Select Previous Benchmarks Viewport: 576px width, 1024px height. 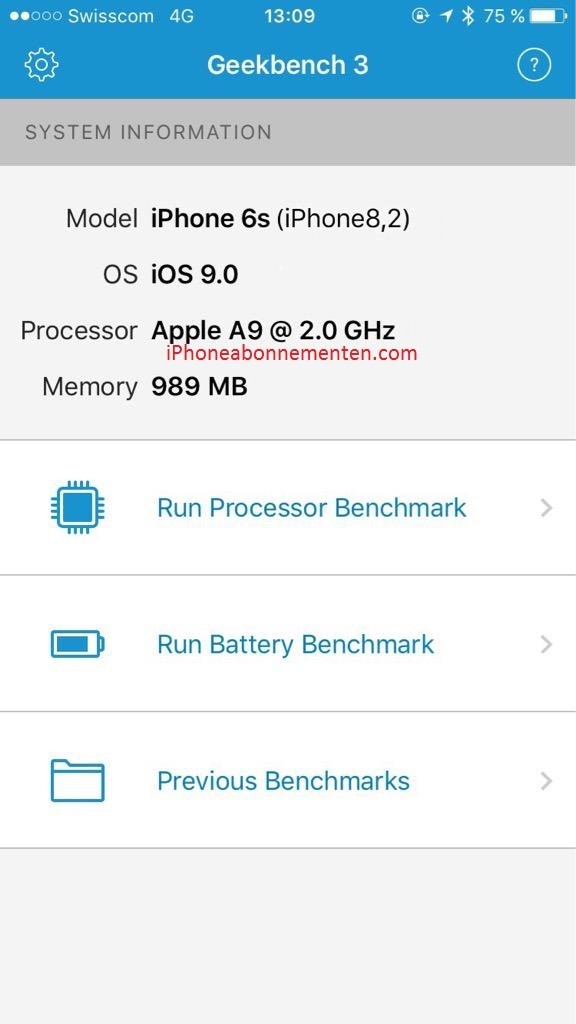(x=288, y=780)
